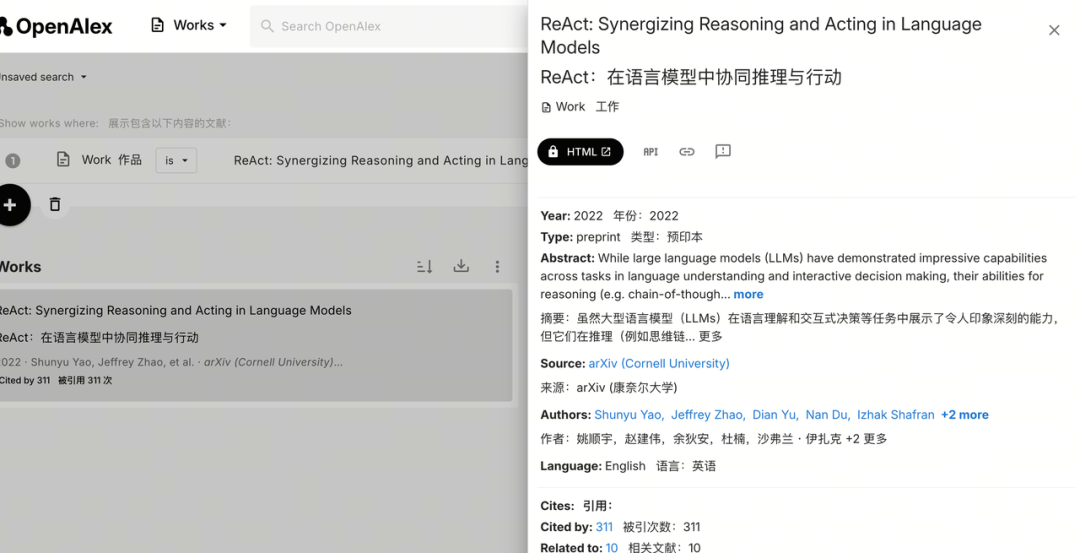Expand the abstract with 'more' link
Viewport: 1080px width, 553px height.
(748, 294)
